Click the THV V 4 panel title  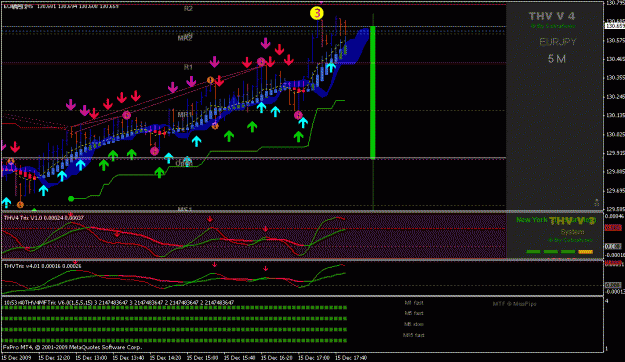pyautogui.click(x=552, y=16)
